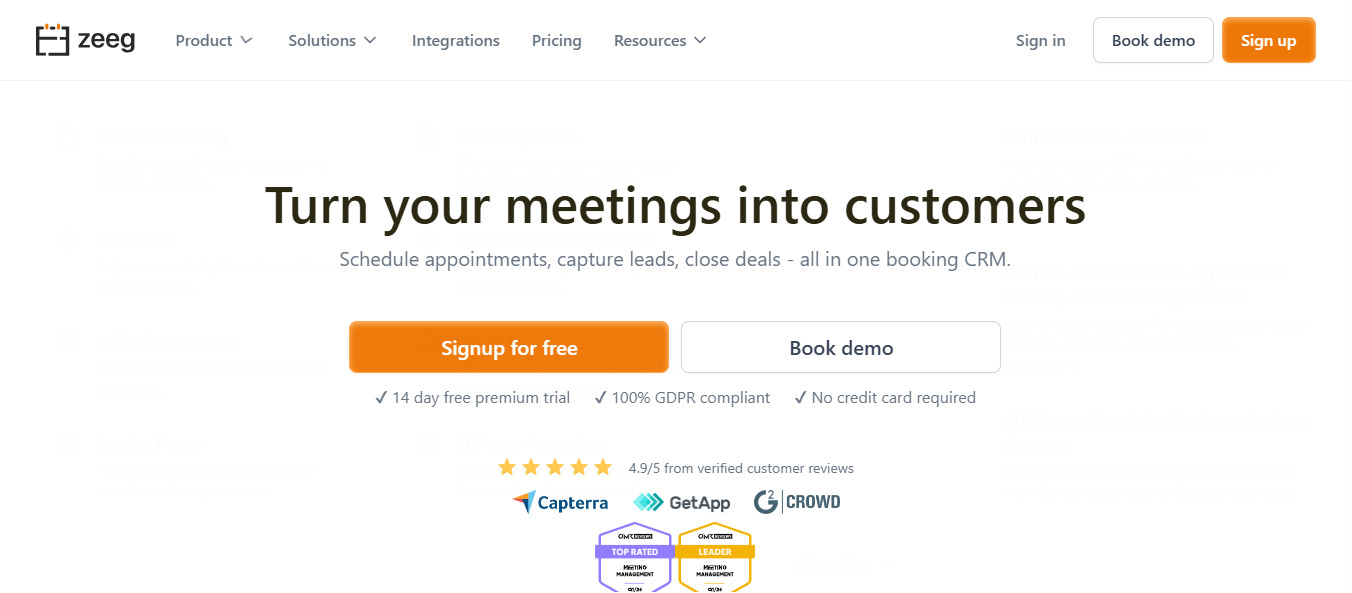Open the Product dropdown menu
Viewport: 1352px width, 593px height.
pos(213,40)
